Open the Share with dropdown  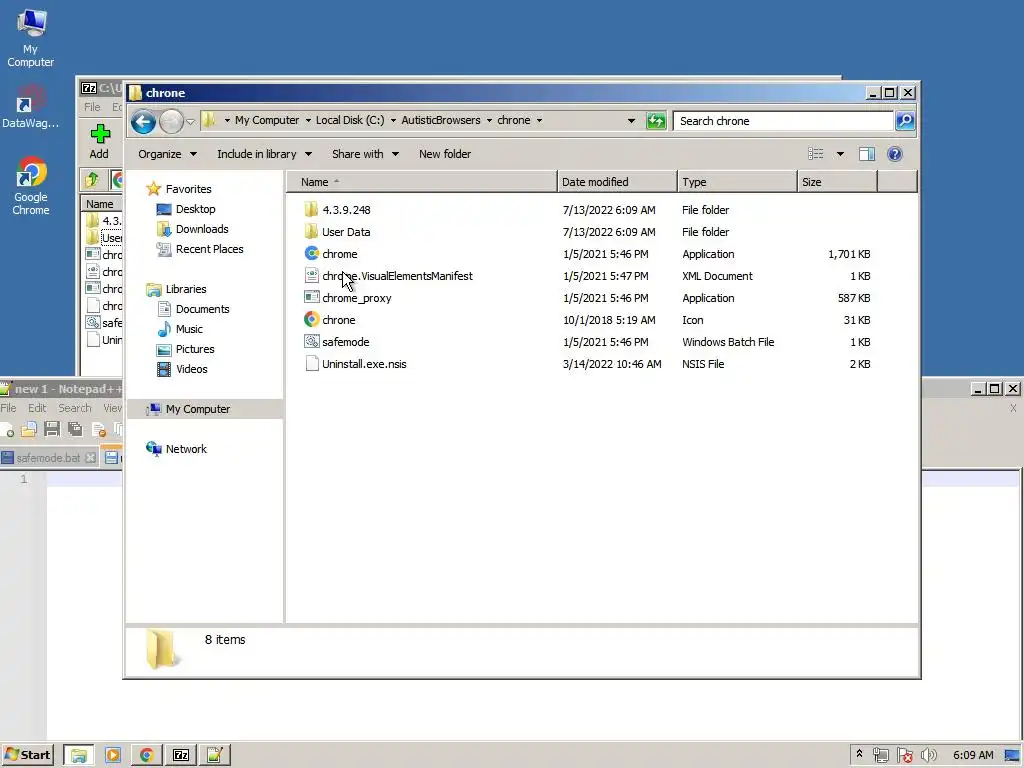pyautogui.click(x=365, y=154)
